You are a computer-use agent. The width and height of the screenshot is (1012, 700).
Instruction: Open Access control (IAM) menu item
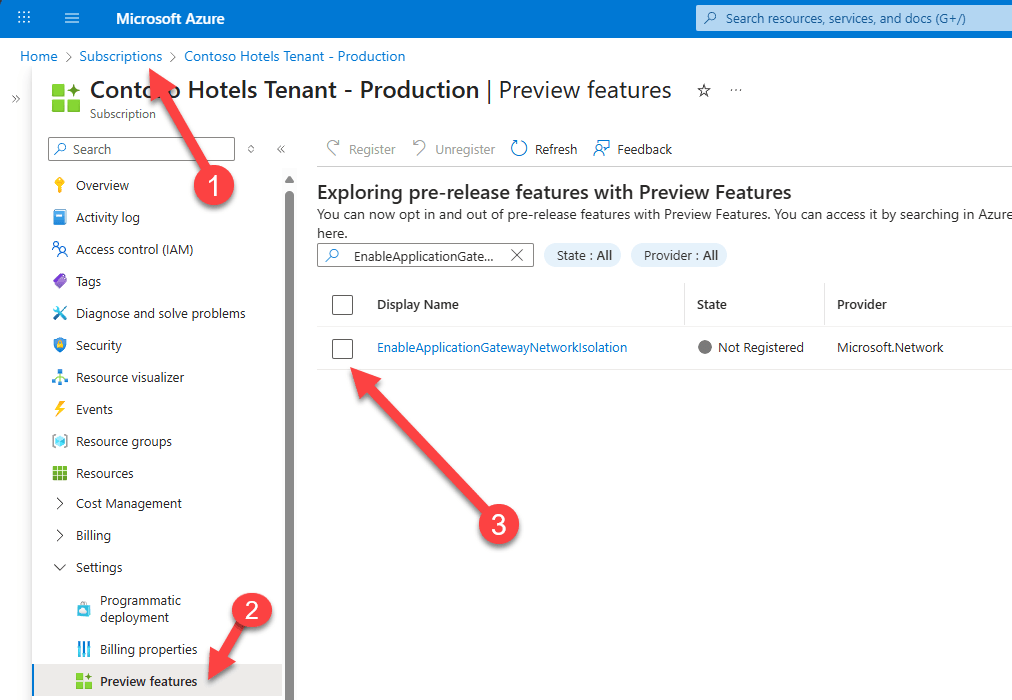pos(134,249)
